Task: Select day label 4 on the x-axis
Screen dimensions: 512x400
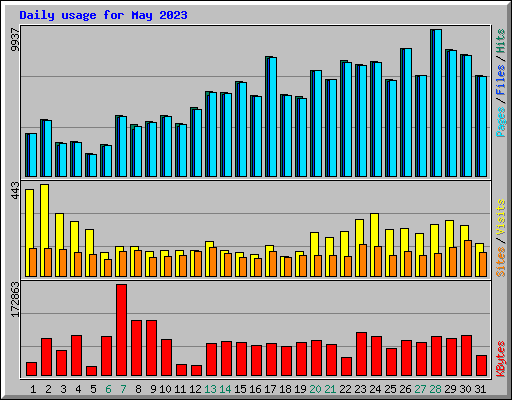Action: coord(78,389)
